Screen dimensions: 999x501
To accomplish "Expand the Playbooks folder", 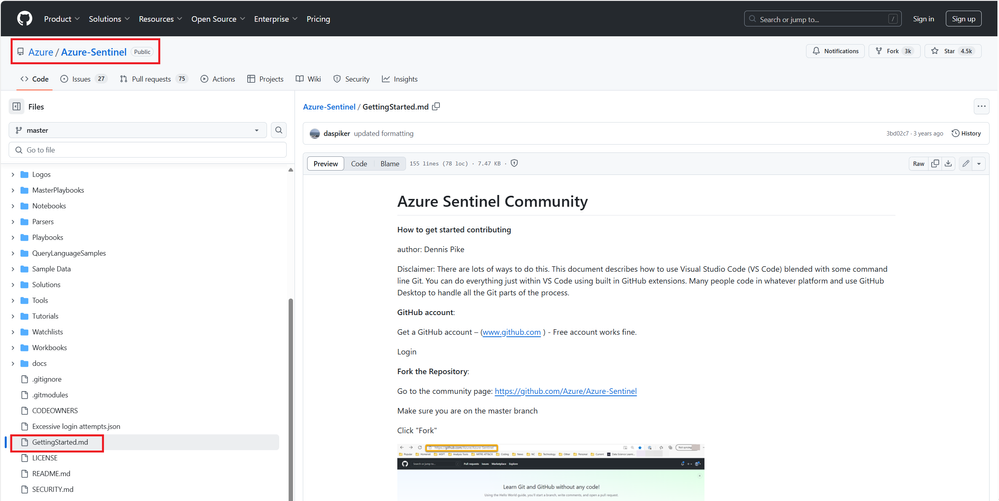I will tap(13, 237).
